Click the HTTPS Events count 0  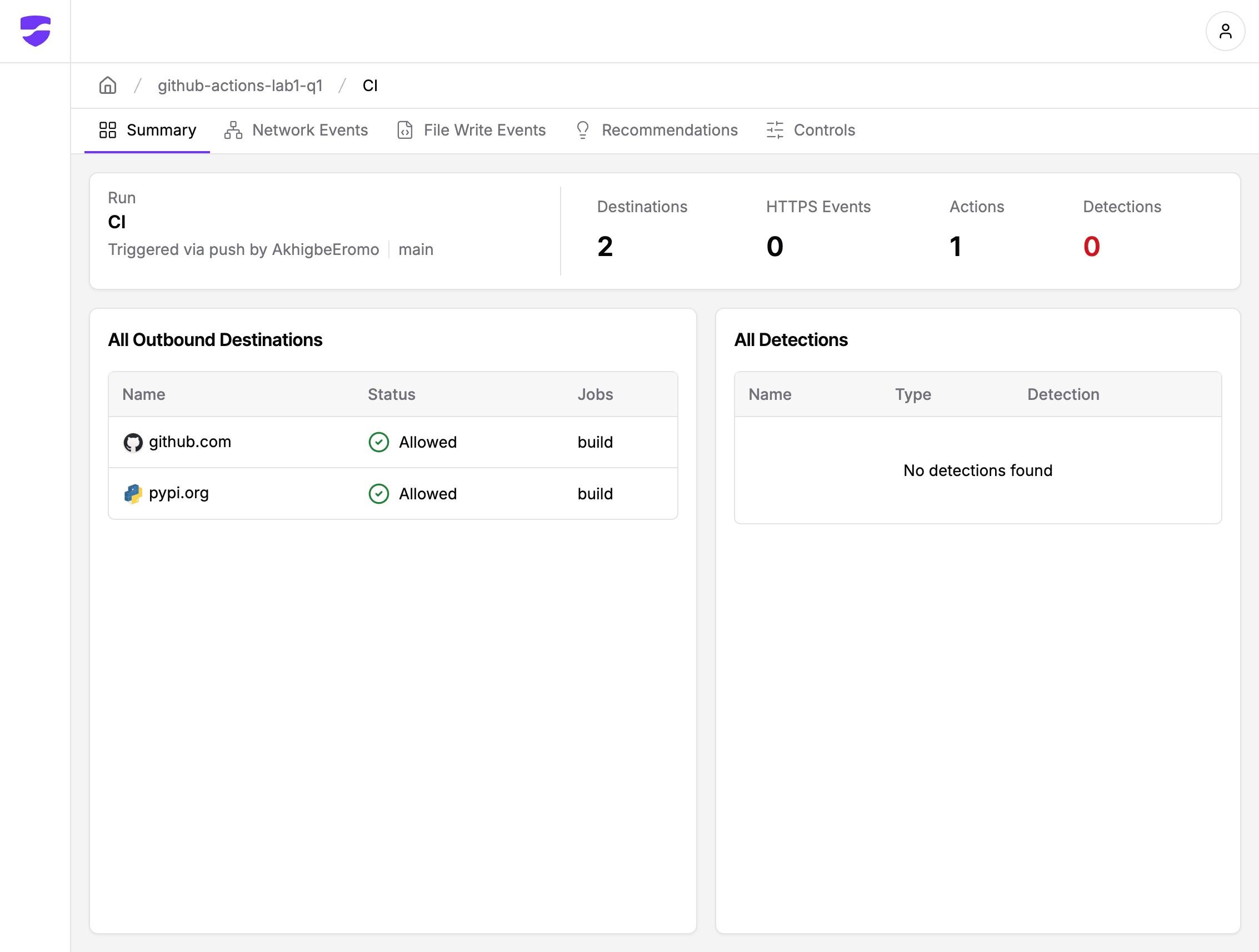(x=775, y=247)
